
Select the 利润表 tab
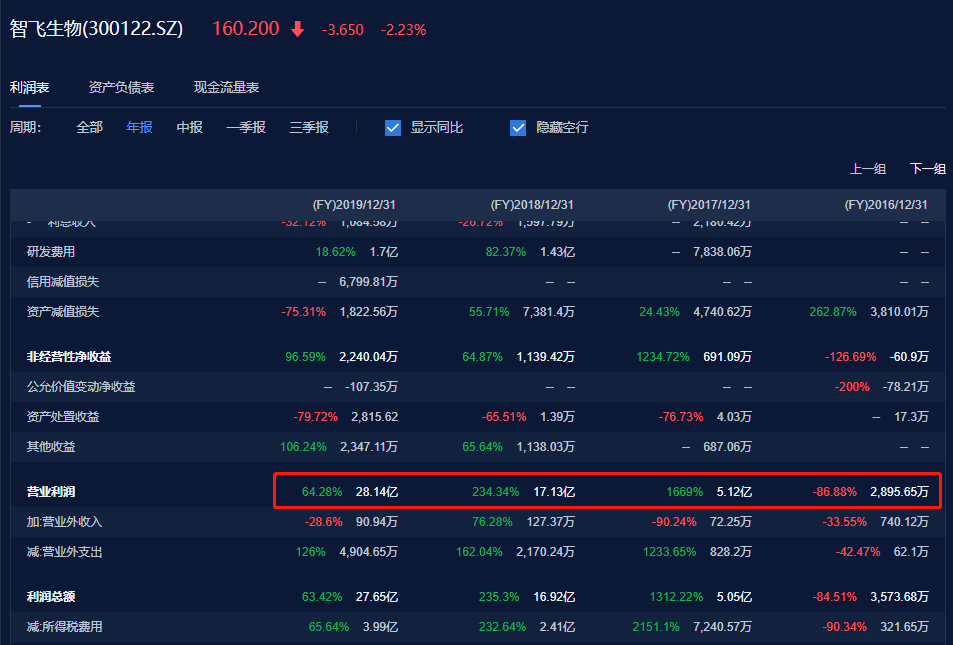point(30,88)
